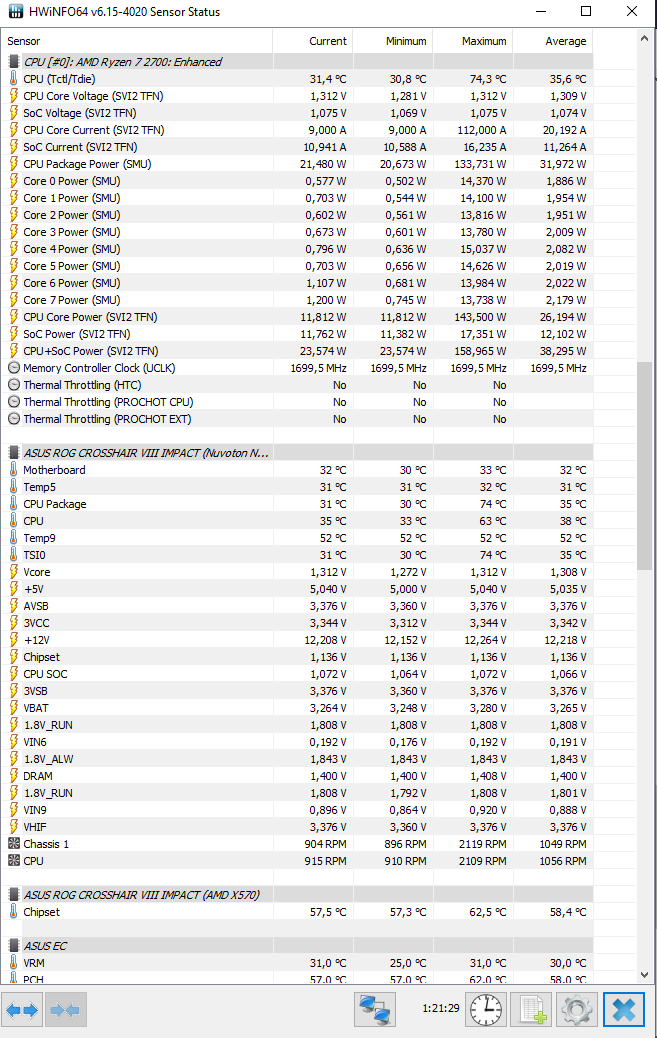Select the TSI0 sensor row
657x1038 pixels.
click(x=297, y=555)
